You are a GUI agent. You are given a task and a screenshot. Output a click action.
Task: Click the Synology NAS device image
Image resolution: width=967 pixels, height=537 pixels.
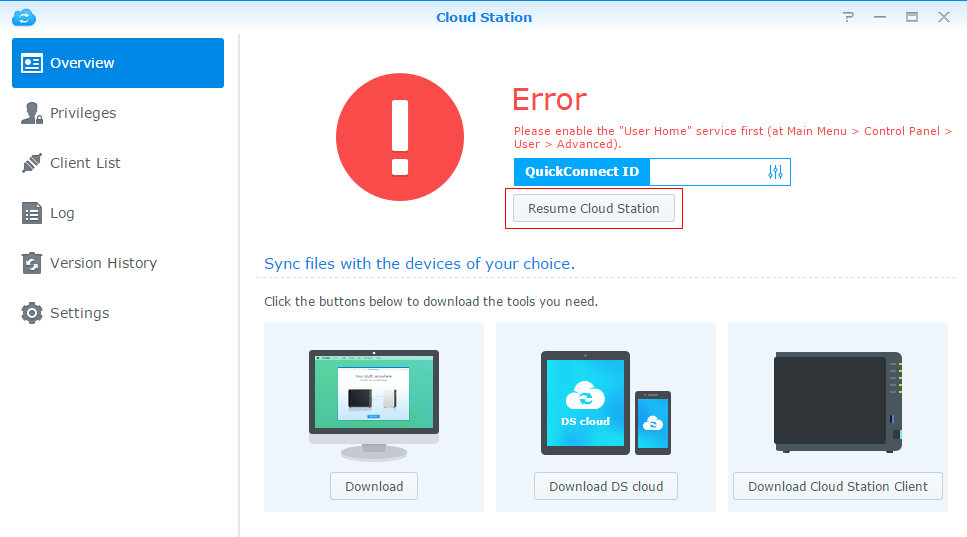(x=838, y=402)
